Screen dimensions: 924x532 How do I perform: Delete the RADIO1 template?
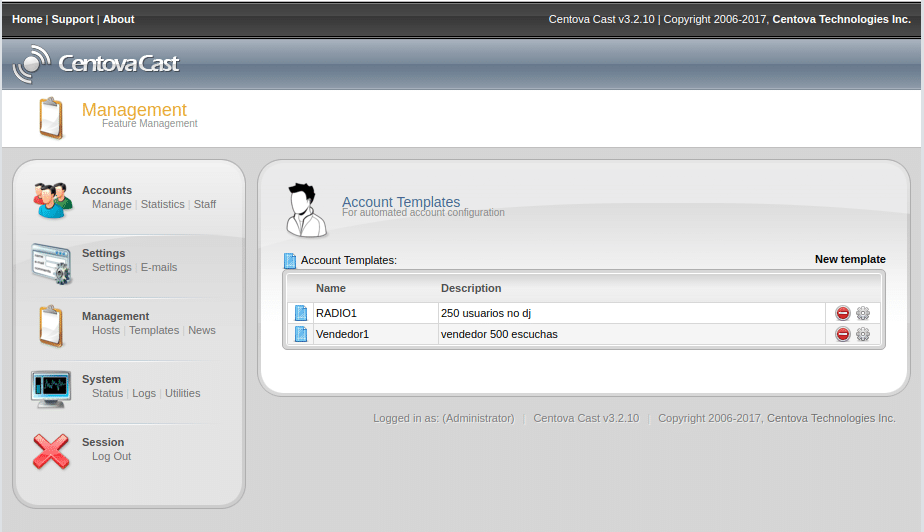[x=843, y=313]
